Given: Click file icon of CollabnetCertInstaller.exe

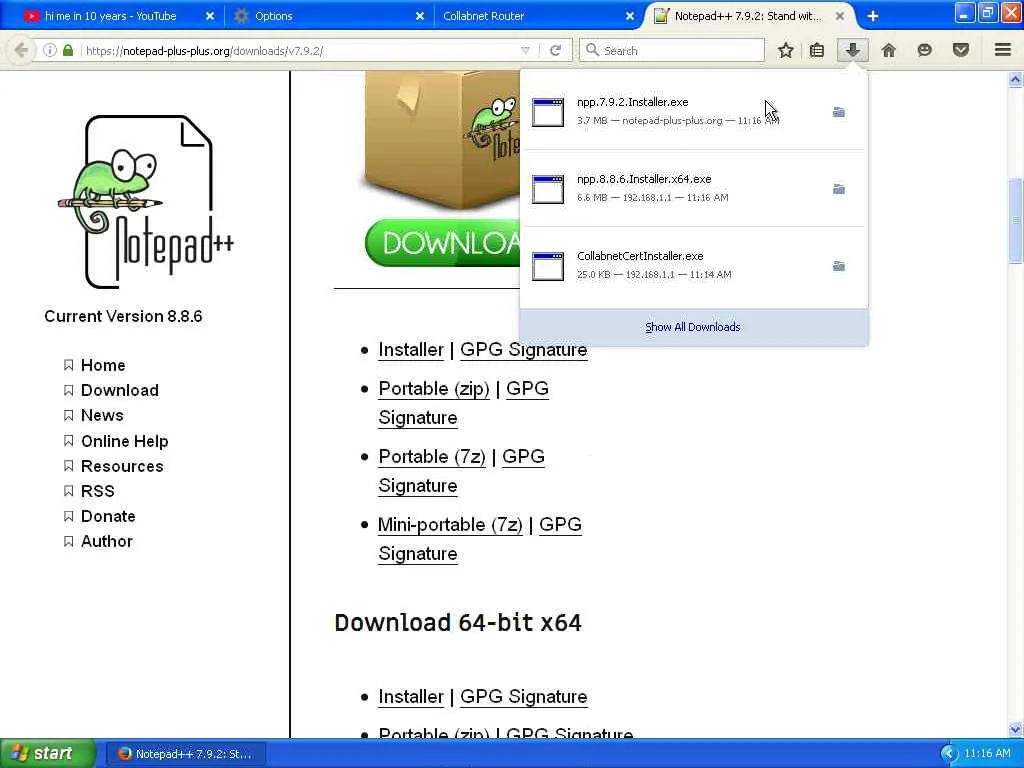Looking at the screenshot, I should point(547,266).
